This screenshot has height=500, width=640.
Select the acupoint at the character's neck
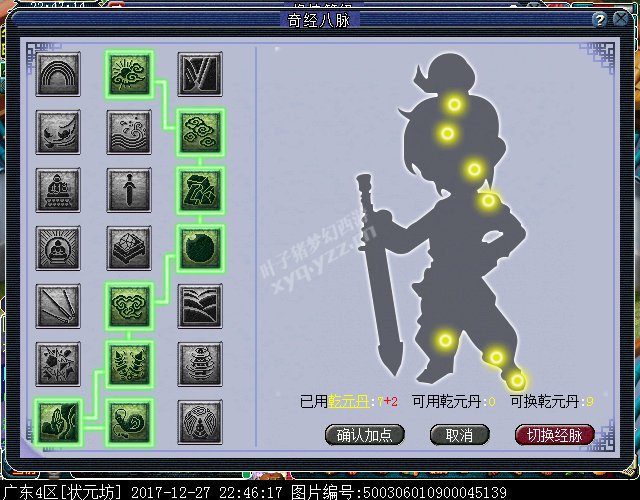tap(474, 169)
